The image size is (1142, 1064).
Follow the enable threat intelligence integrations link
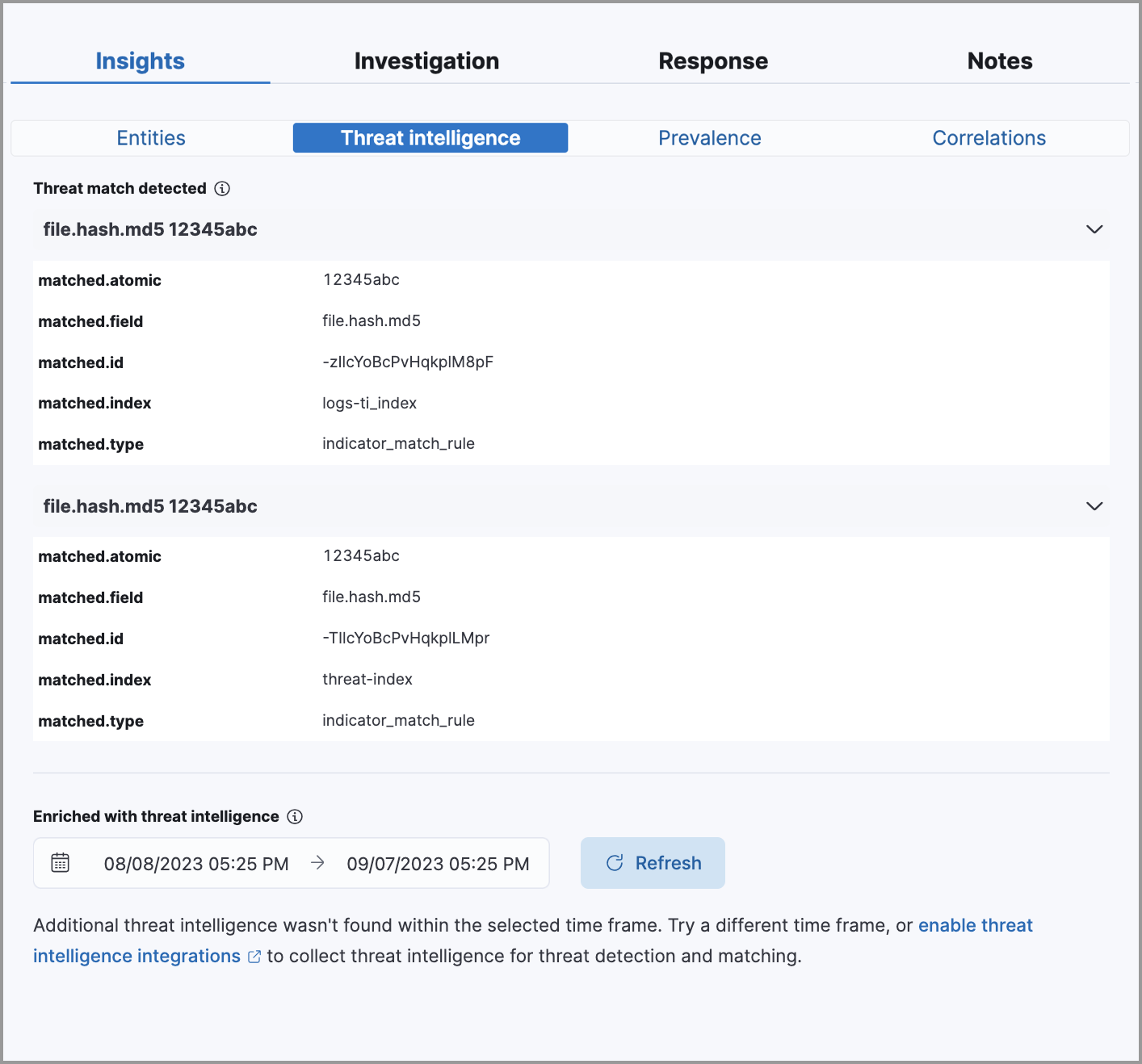tap(975, 925)
